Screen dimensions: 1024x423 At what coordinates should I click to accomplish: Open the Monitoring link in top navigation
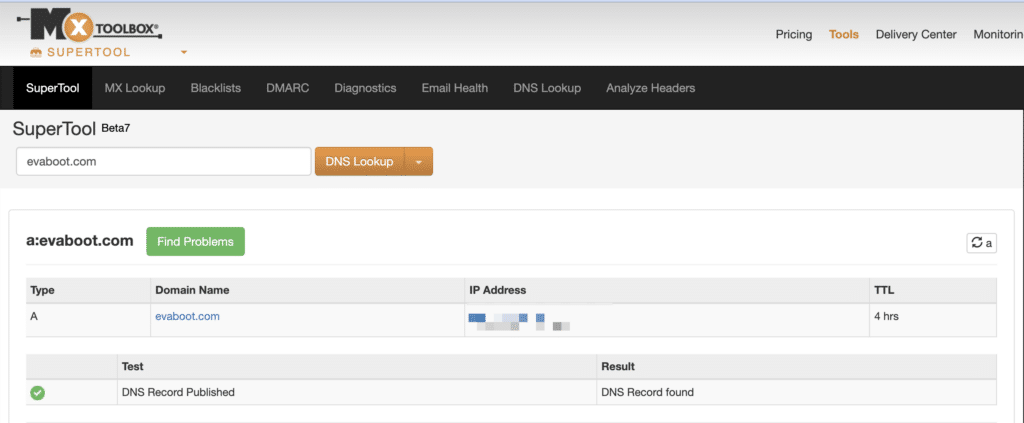998,35
